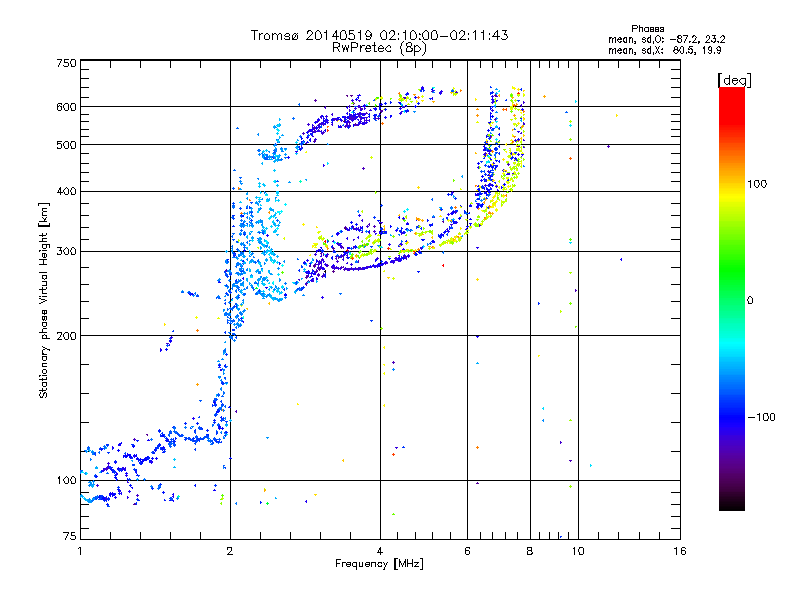Click the y-axis tick label '100'
The height and width of the screenshot is (600, 800).
66,481
